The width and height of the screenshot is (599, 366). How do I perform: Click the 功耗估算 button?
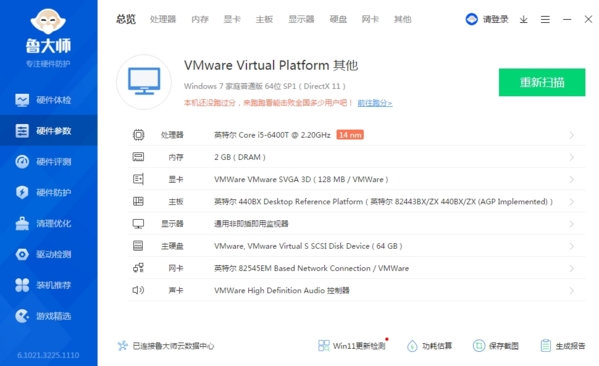[429, 346]
